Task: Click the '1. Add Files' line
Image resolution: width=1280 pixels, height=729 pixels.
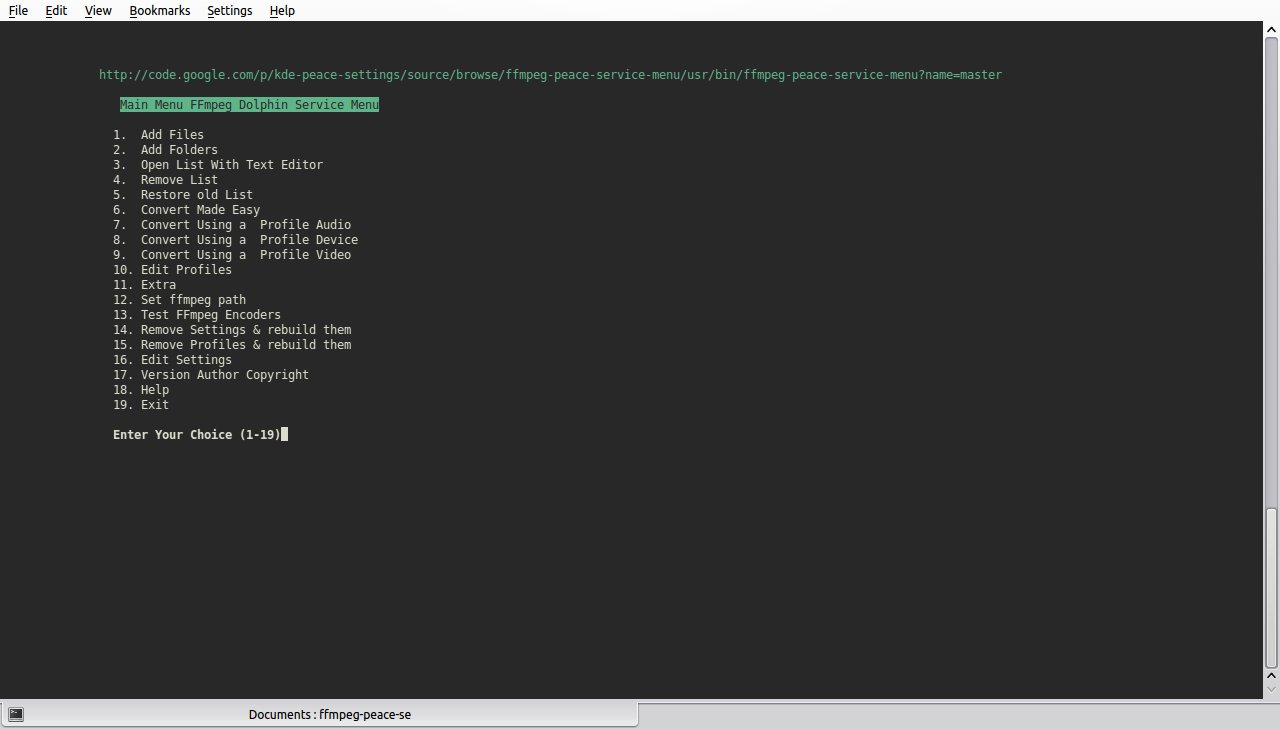Action: click(158, 135)
